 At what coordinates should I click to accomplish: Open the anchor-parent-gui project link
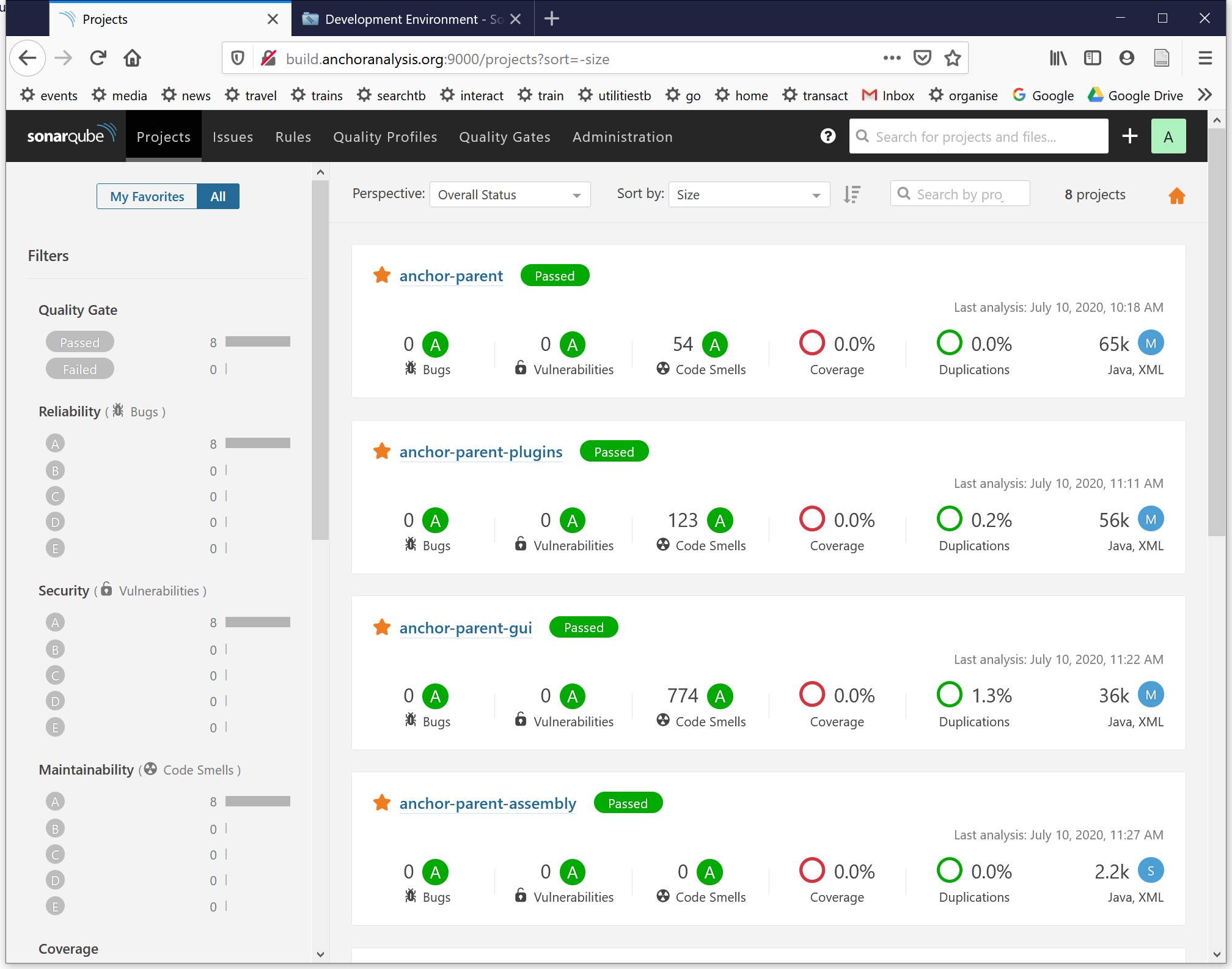click(x=466, y=628)
